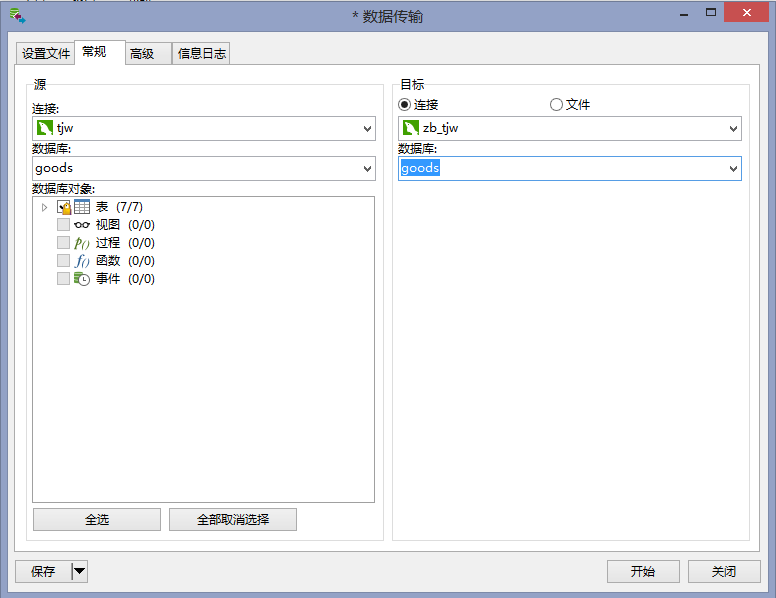Maximize the 数据传输 window

(x=711, y=12)
